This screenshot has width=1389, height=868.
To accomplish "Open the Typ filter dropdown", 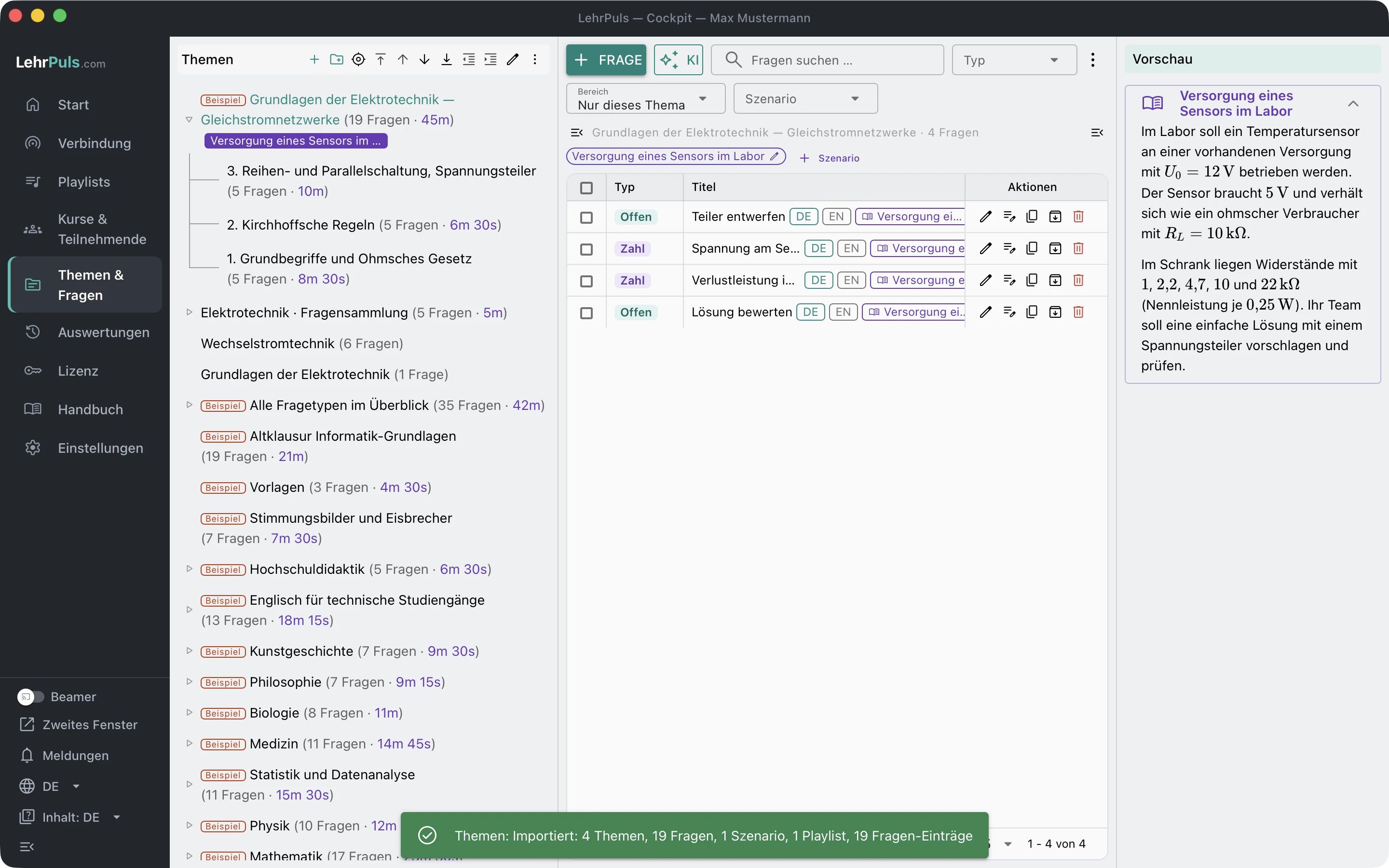I will click(1014, 60).
